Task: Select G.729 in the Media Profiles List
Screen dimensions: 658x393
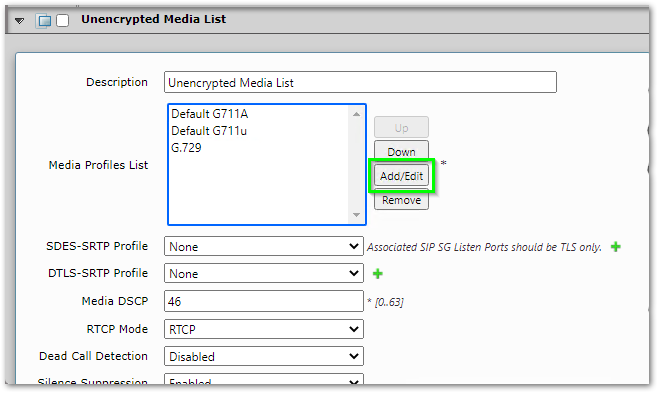Action: pyautogui.click(x=186, y=148)
